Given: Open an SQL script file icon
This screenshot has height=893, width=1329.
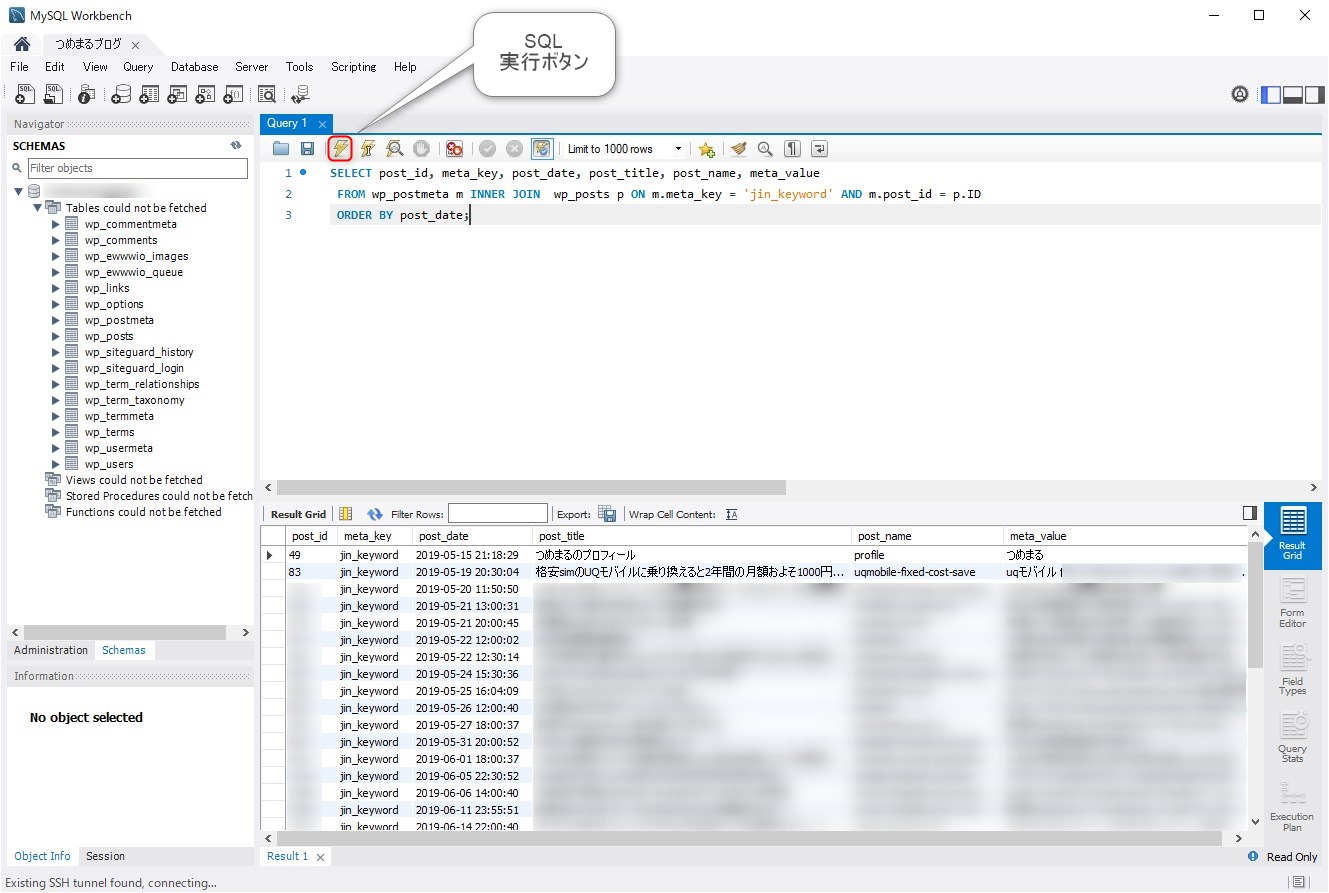Looking at the screenshot, I should click(51, 93).
